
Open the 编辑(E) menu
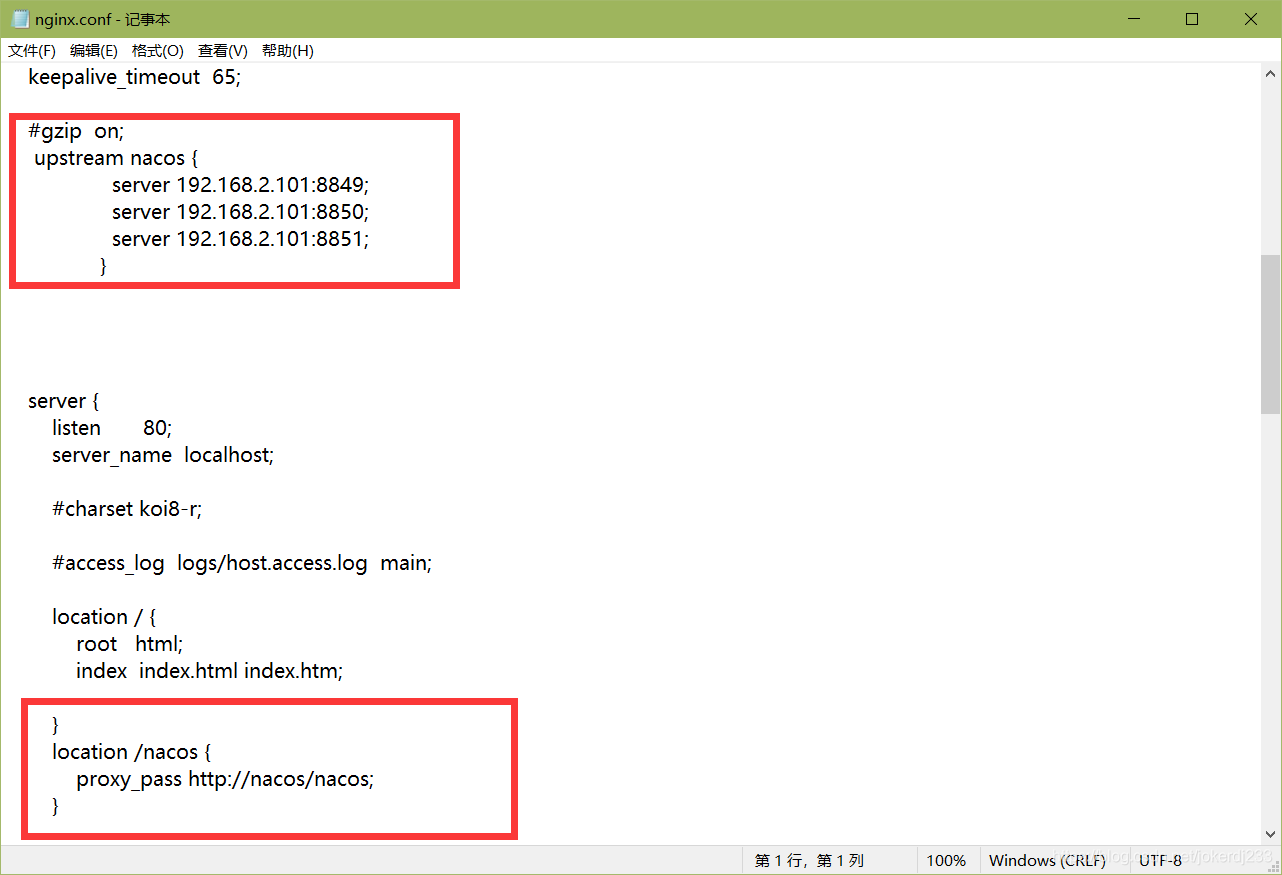(x=94, y=50)
